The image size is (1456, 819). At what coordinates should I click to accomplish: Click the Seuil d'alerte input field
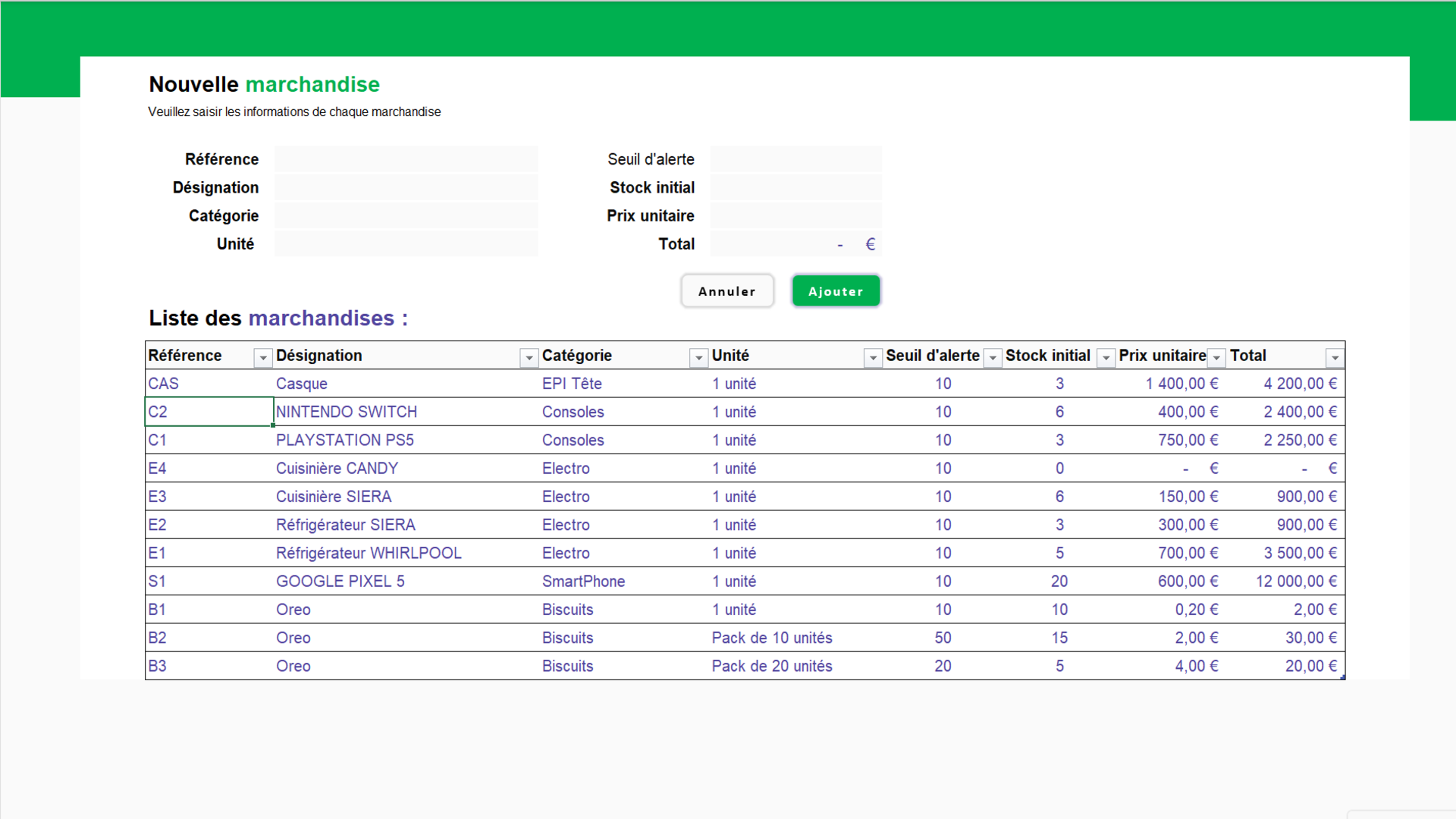coord(795,159)
